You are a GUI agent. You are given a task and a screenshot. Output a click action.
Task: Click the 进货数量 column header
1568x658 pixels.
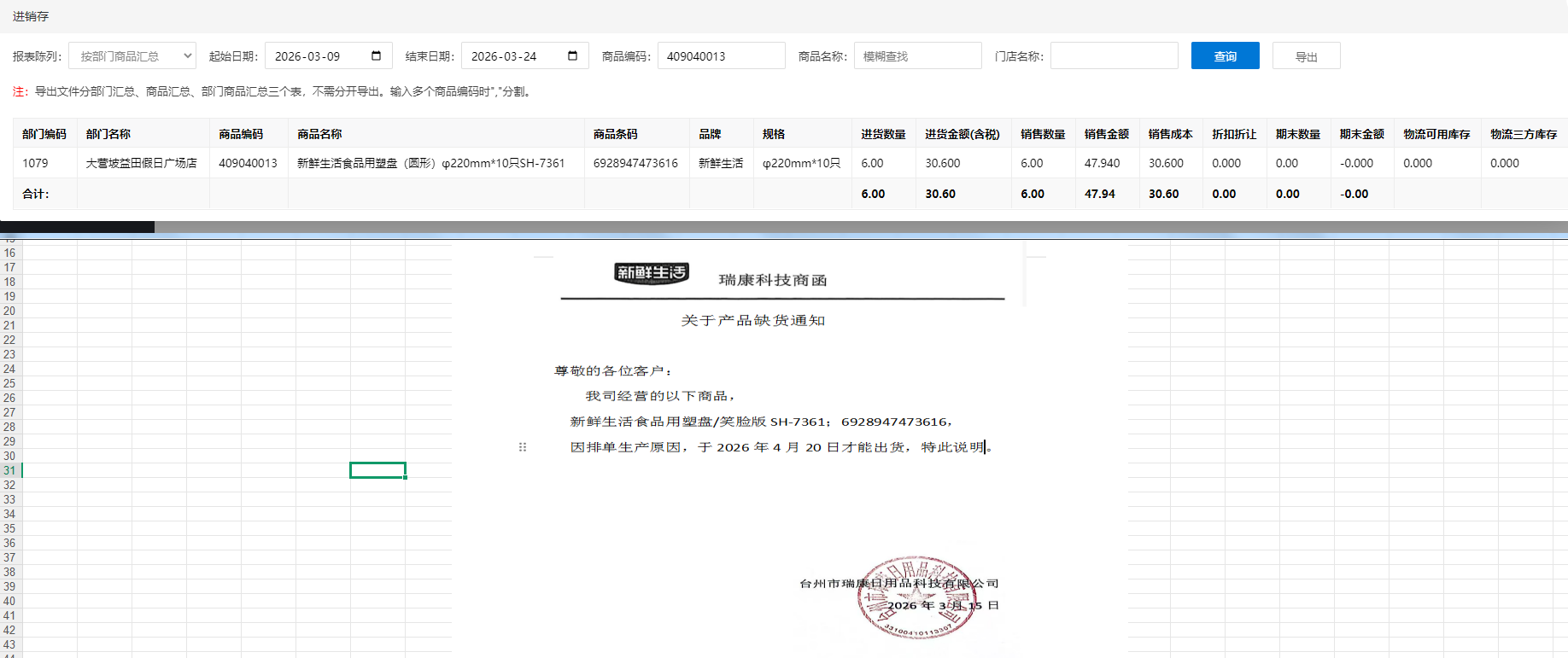[883, 134]
